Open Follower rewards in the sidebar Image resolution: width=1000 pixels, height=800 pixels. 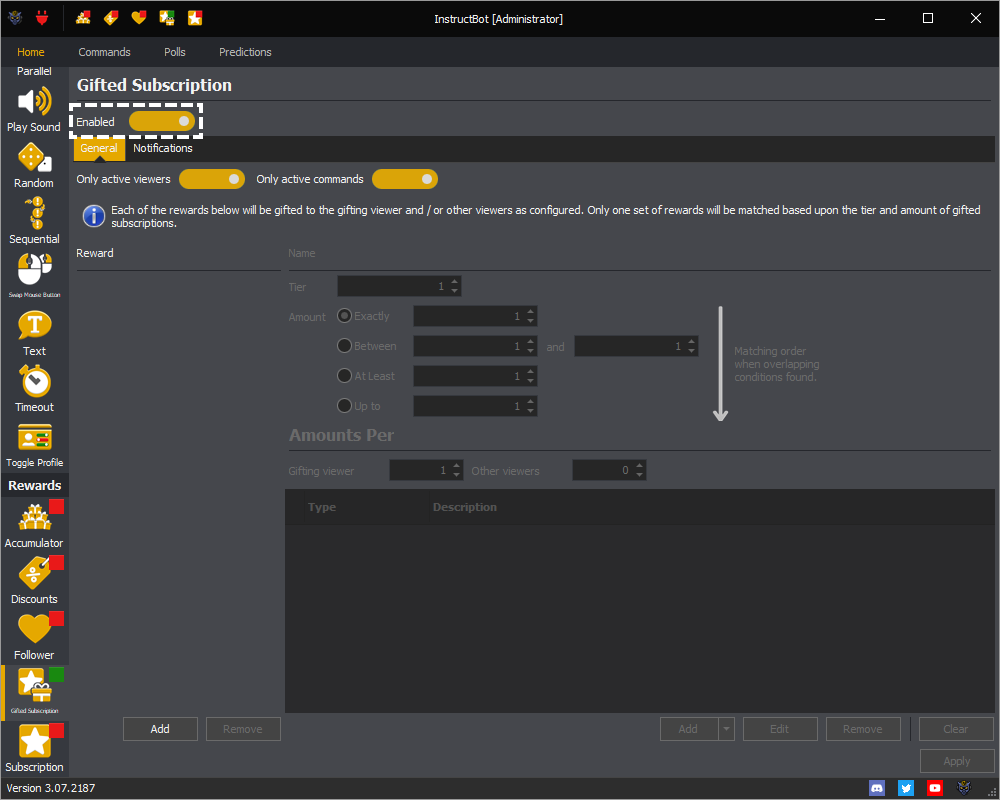[34, 637]
